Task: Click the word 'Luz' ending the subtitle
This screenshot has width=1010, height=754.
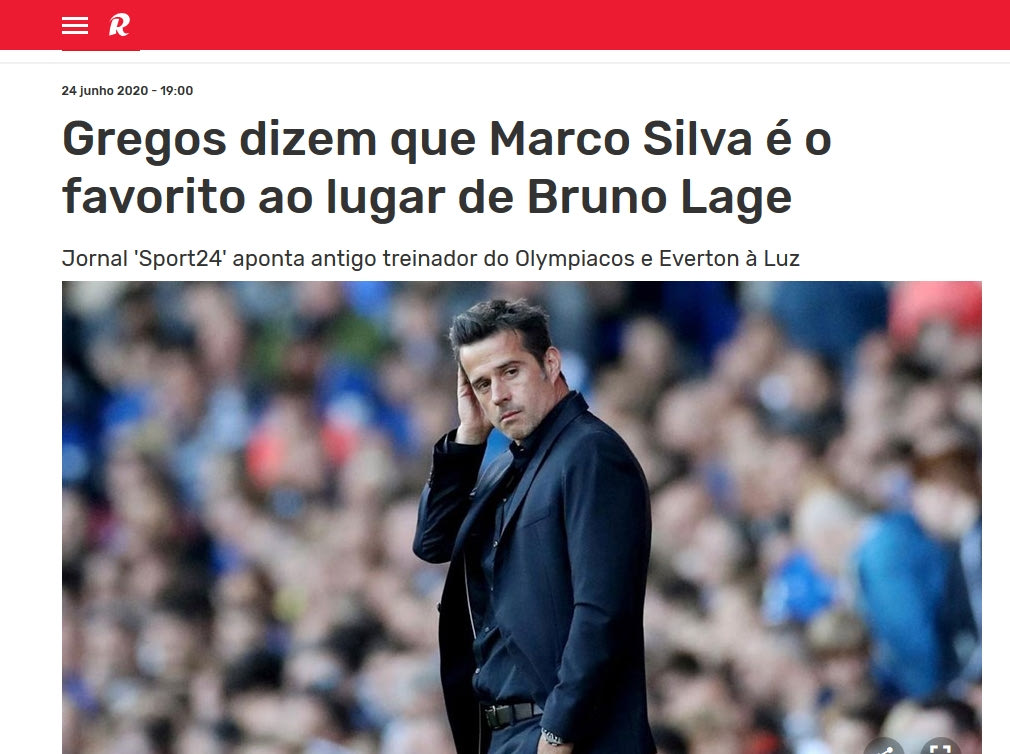Action: (x=781, y=259)
